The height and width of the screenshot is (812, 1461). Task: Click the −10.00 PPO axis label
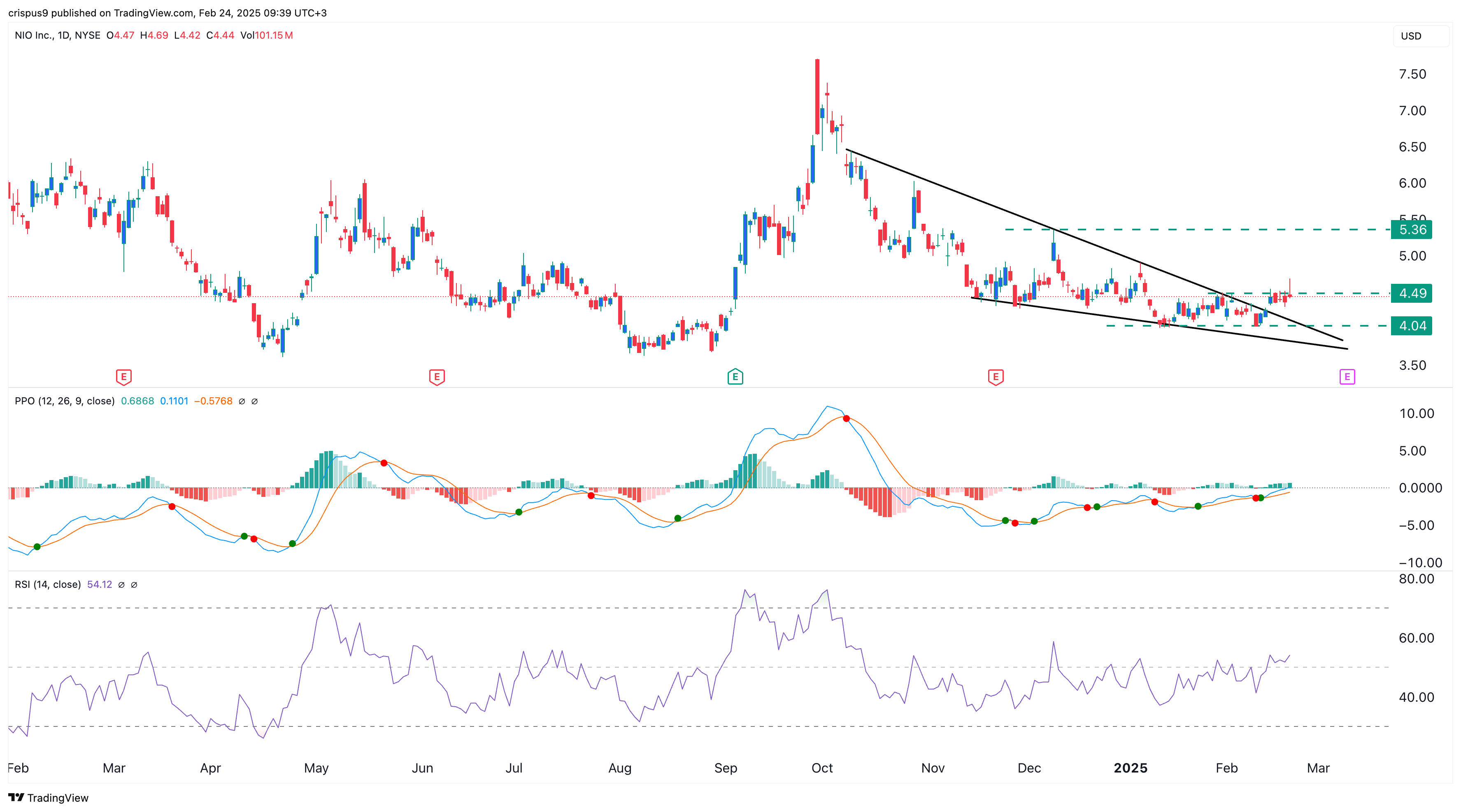tap(1419, 562)
